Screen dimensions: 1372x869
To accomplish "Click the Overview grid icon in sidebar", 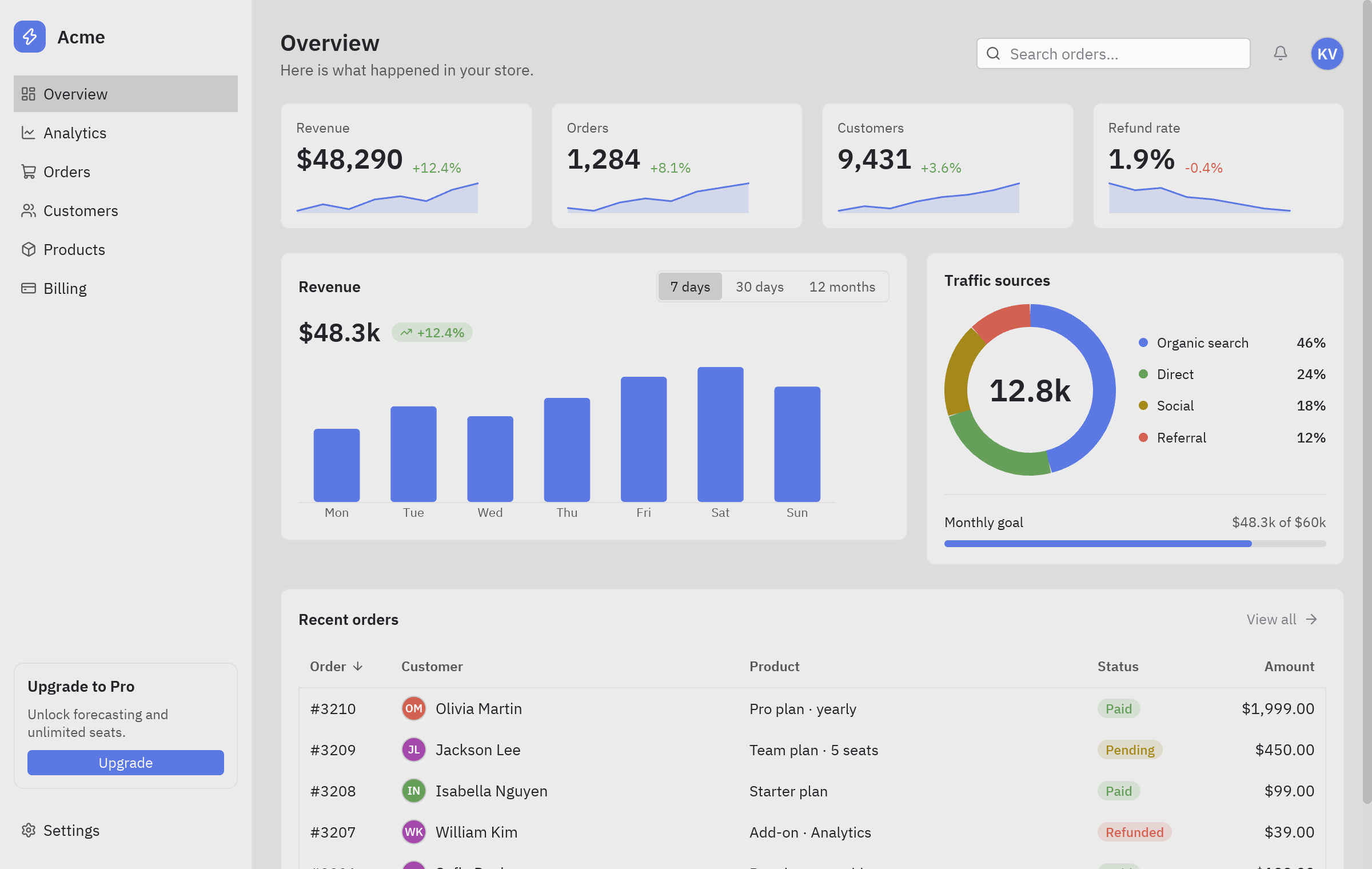I will coord(29,94).
